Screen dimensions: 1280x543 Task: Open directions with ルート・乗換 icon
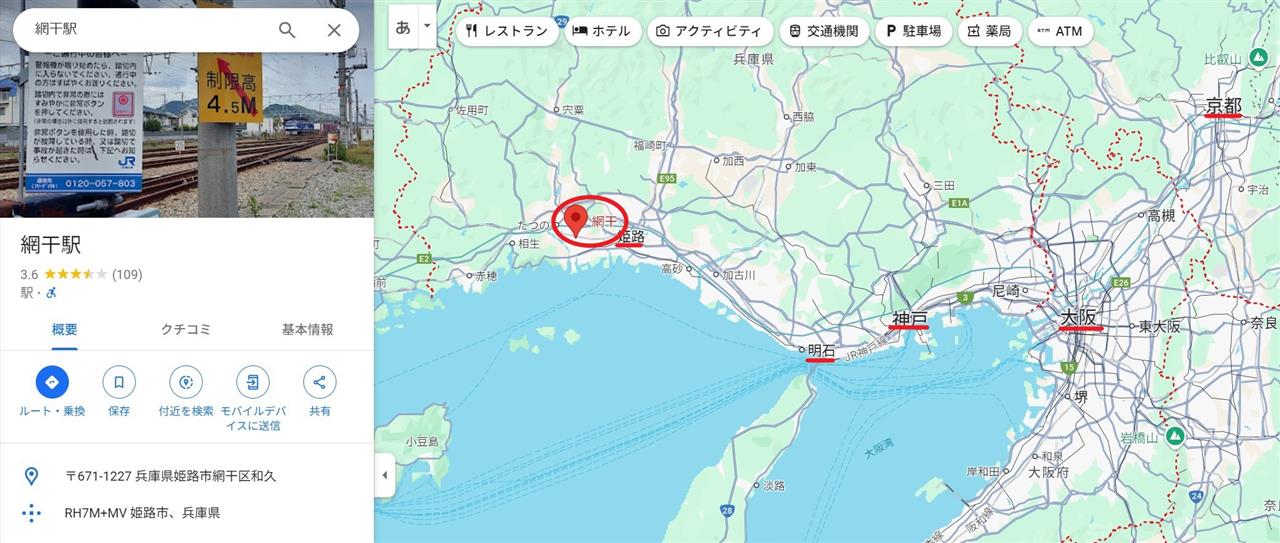tap(52, 382)
